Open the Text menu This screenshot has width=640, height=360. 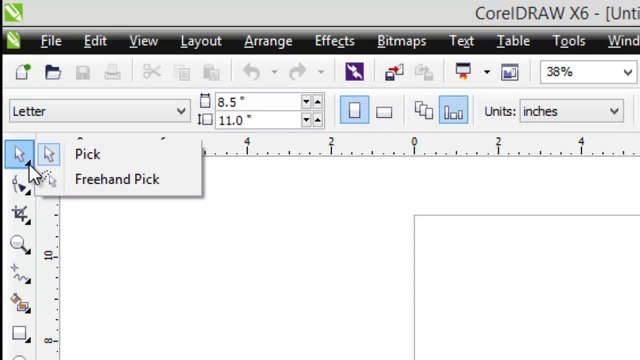click(x=461, y=41)
